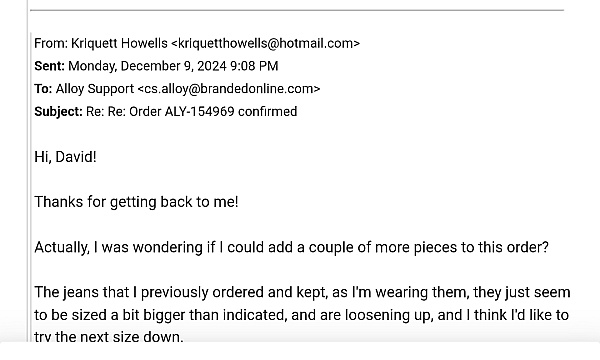Click the line try the next size down
Screen dimensions: 600x360
(109, 337)
